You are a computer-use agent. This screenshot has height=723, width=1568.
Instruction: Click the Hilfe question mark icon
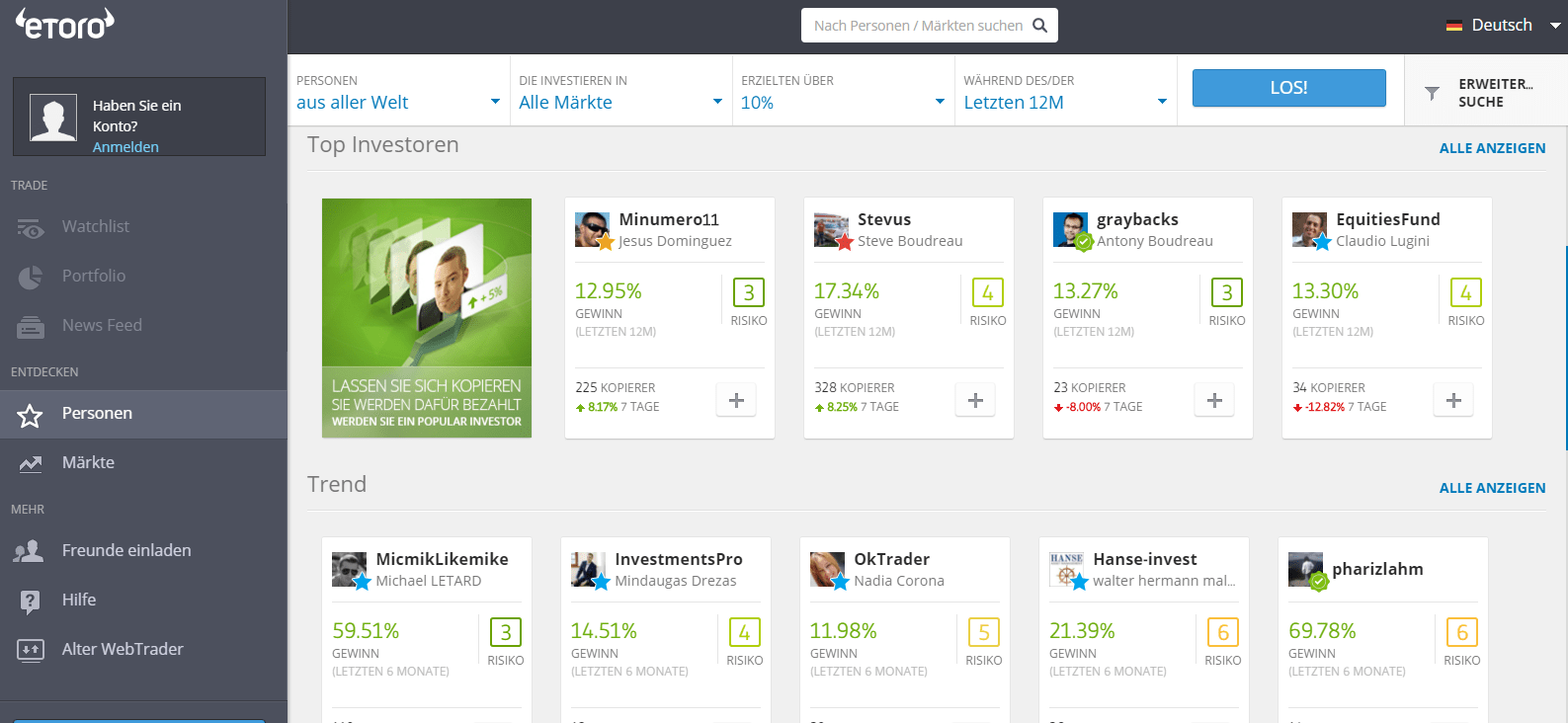31,601
